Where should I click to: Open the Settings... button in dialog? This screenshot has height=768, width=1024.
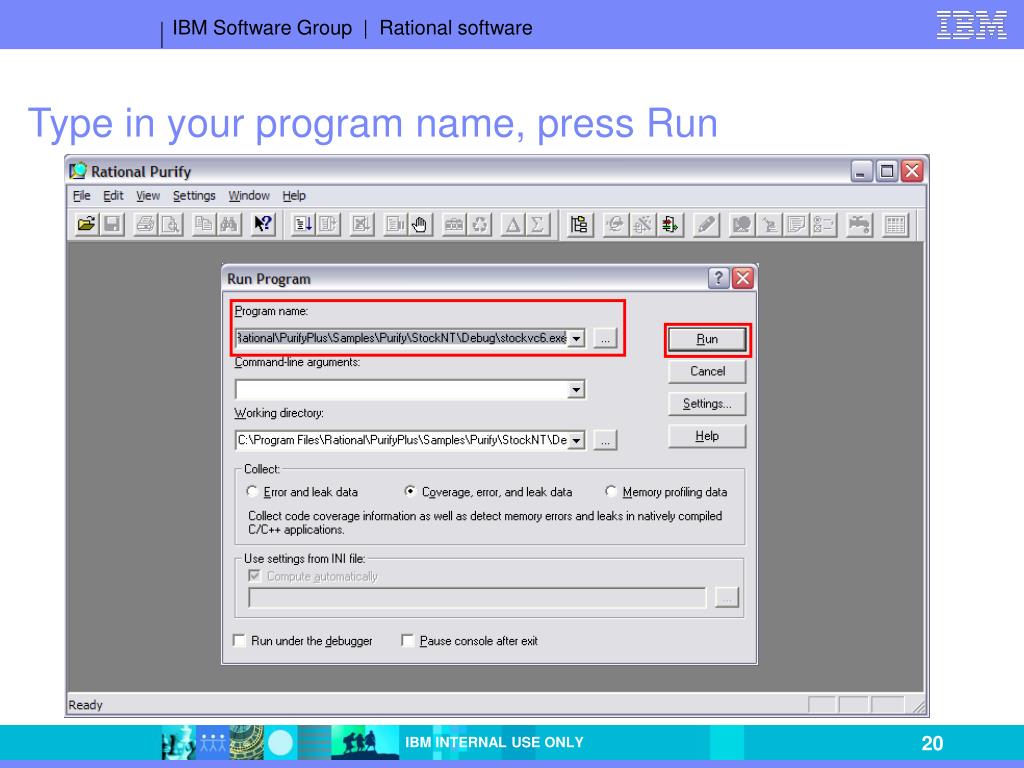click(707, 404)
